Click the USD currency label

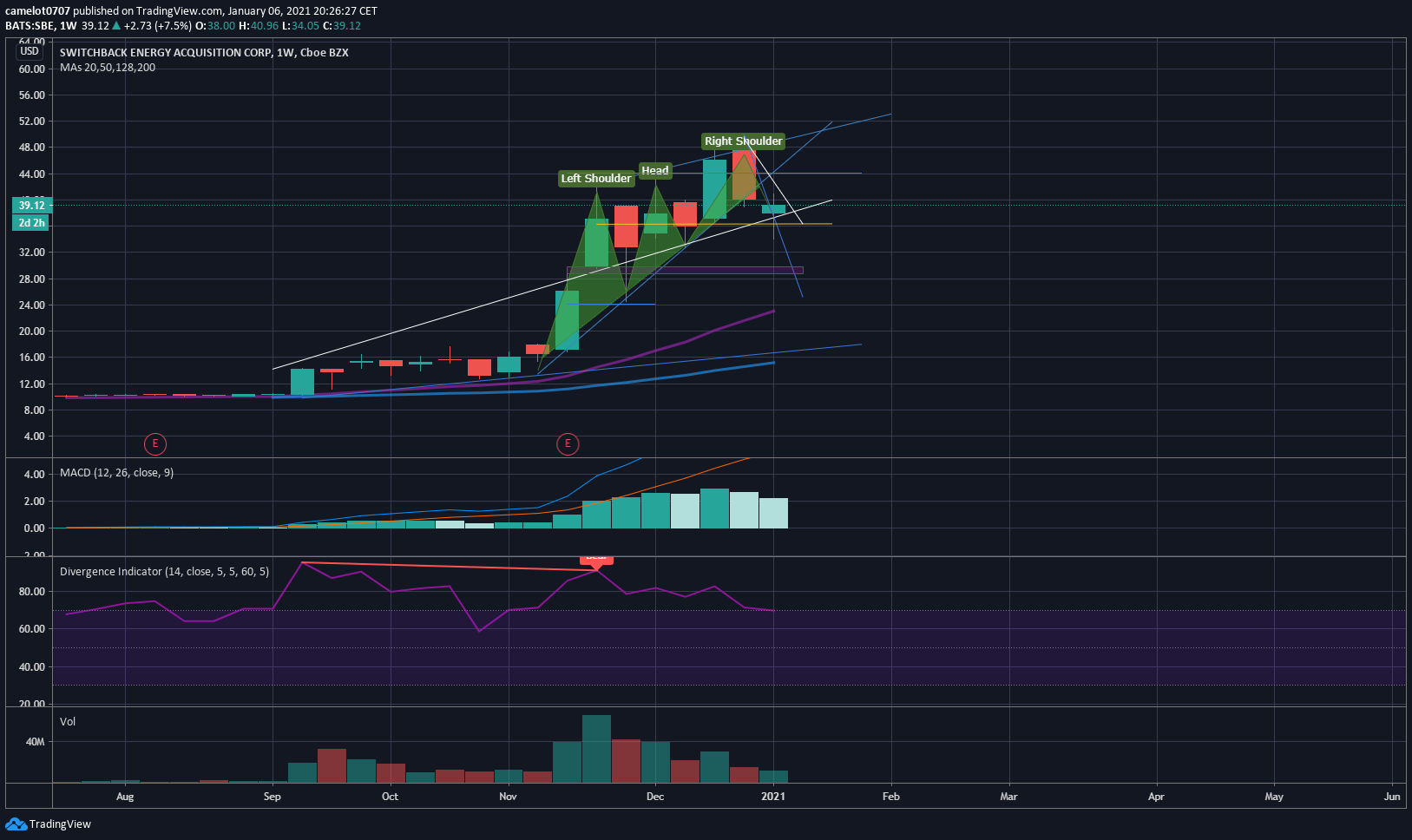click(x=30, y=51)
